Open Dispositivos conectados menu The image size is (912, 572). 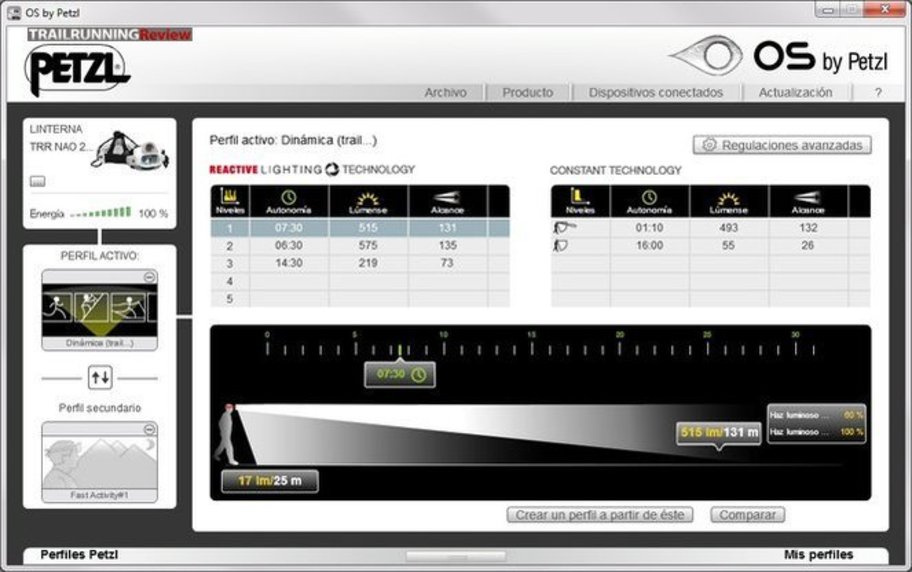[x=656, y=93]
